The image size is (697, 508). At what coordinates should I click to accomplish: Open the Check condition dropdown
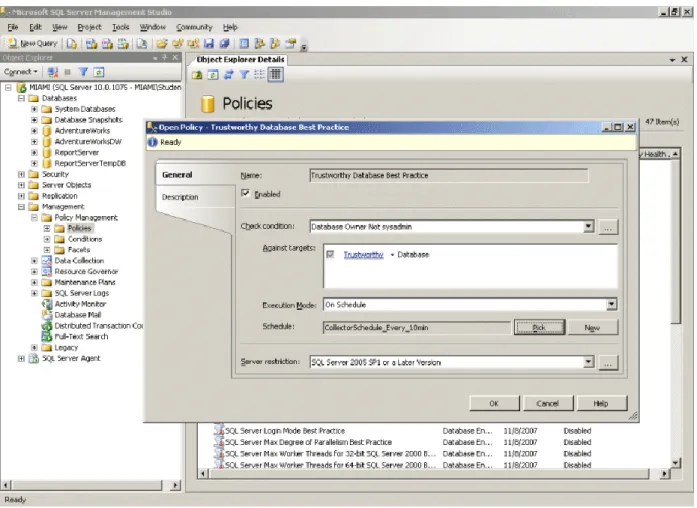point(588,226)
